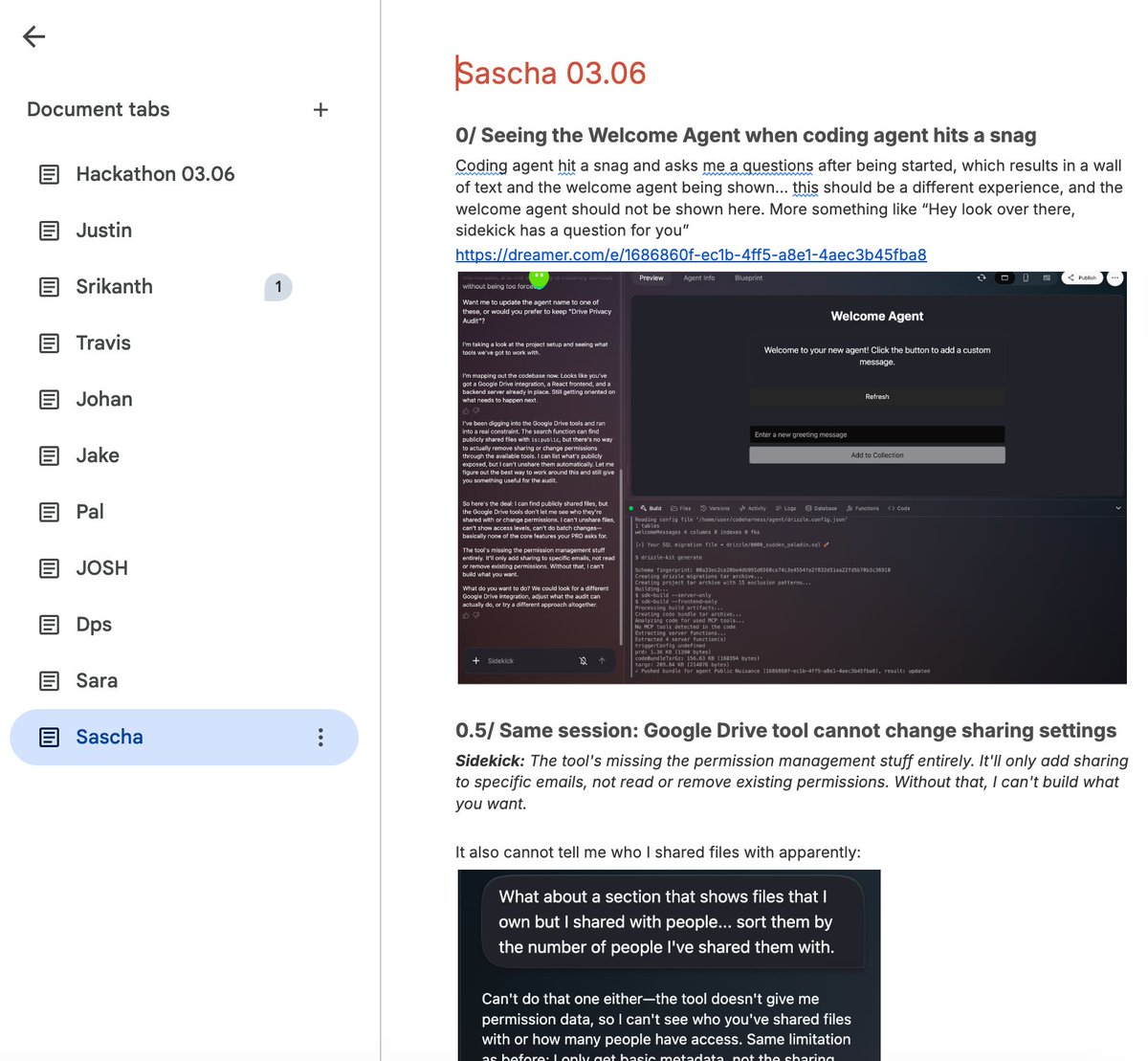The width and height of the screenshot is (1148, 1061).
Task: Click the document icon beside Travis
Action: [x=49, y=343]
